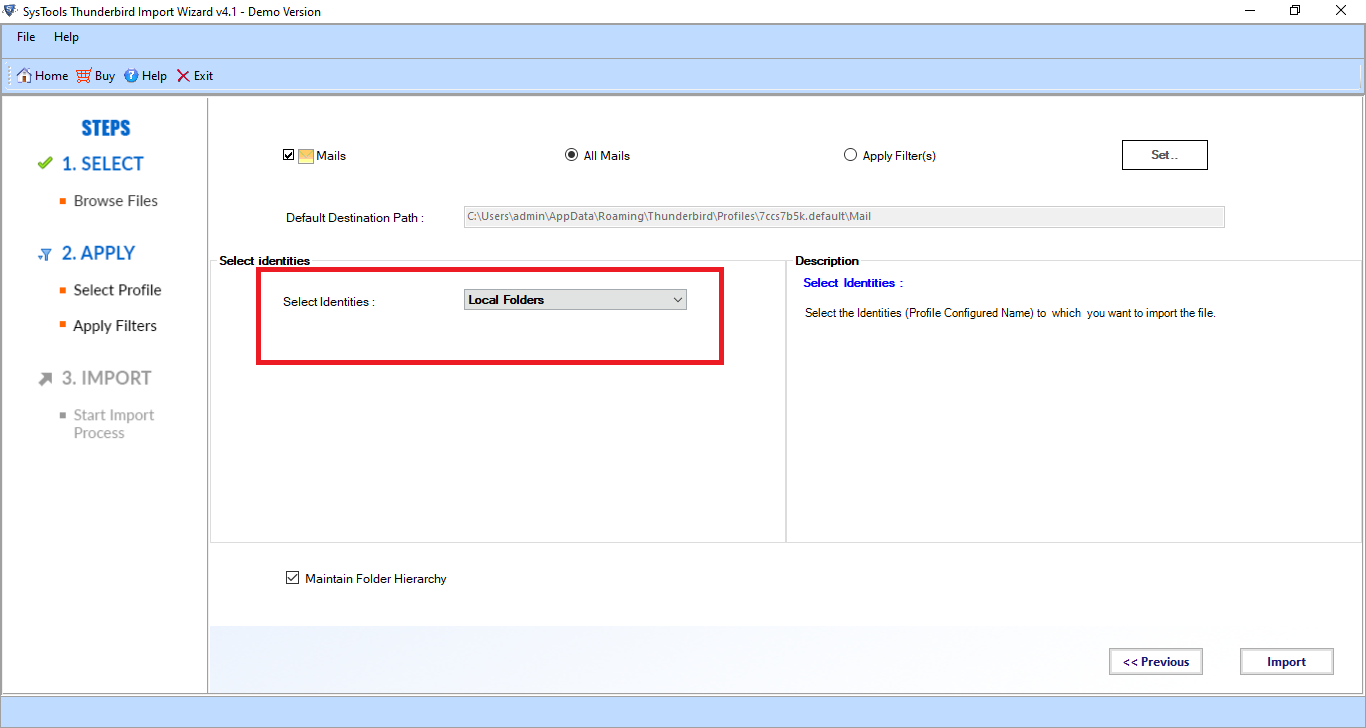This screenshot has width=1366, height=728.
Task: Go back with the << Previous button
Action: click(x=1156, y=662)
